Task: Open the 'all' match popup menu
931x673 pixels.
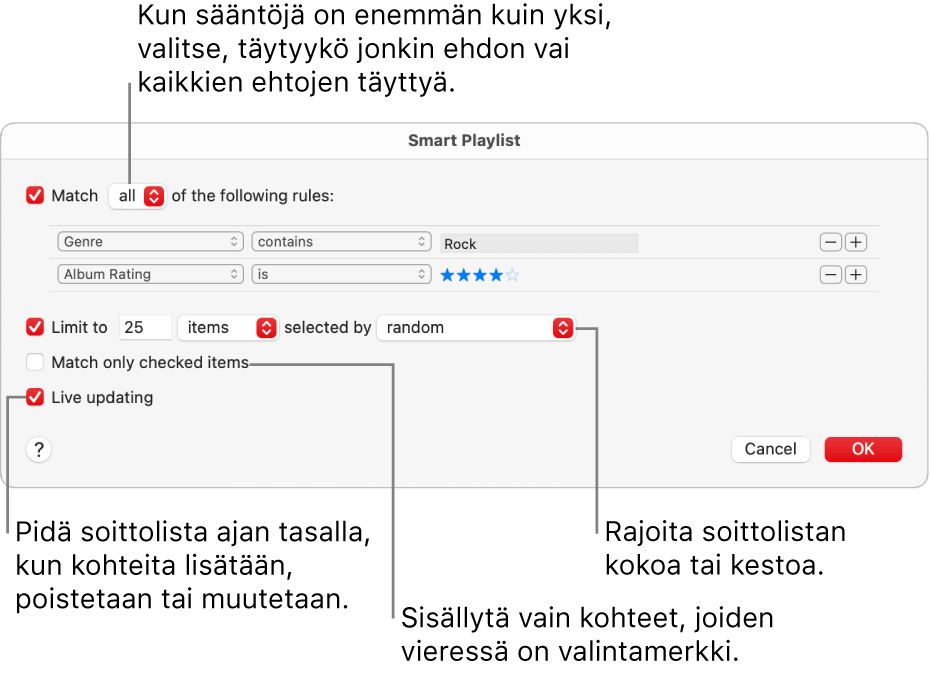Action: [x=137, y=196]
